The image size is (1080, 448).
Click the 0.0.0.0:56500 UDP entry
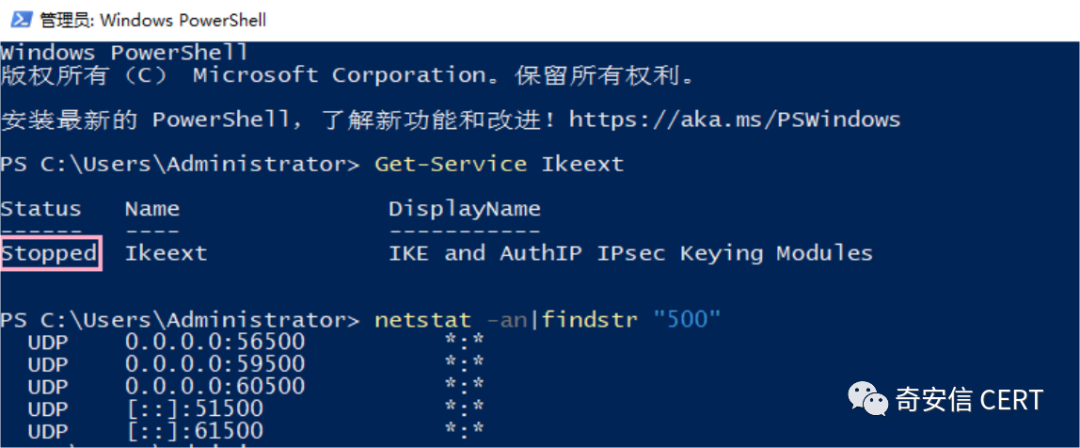coord(215,343)
